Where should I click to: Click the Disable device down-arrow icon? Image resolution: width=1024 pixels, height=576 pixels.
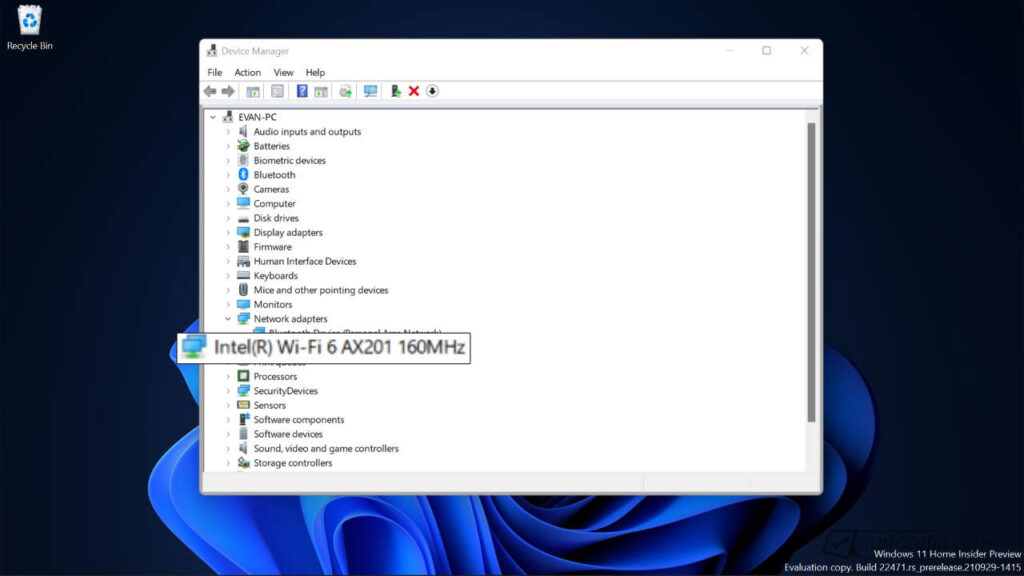[432, 91]
